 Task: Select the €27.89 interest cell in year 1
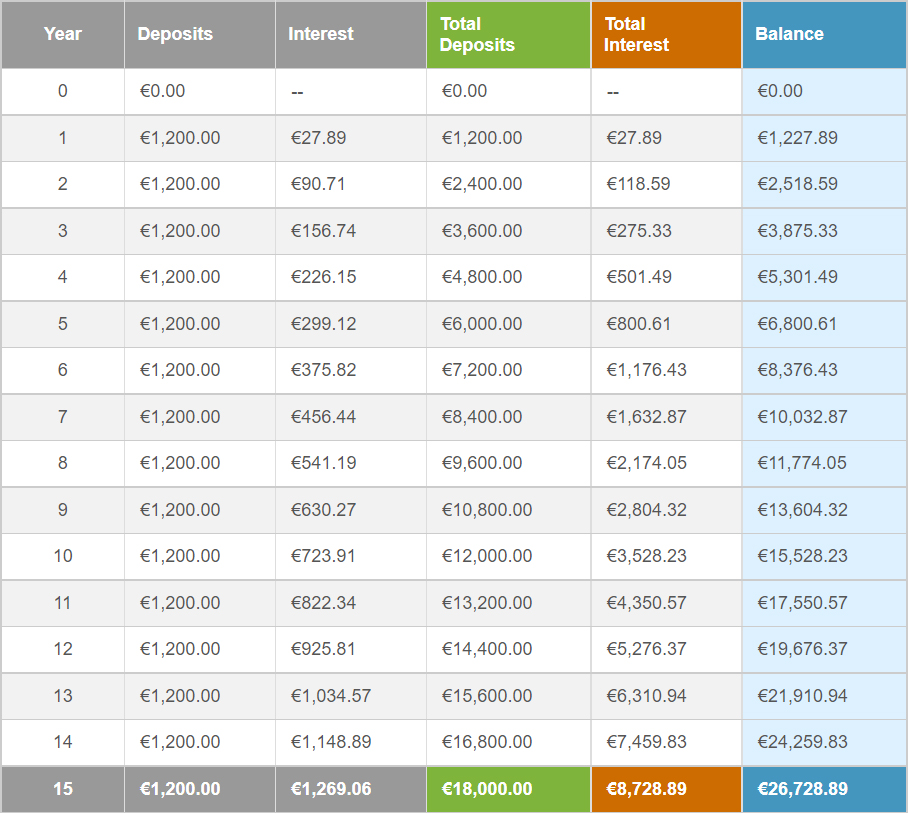[x=318, y=138]
